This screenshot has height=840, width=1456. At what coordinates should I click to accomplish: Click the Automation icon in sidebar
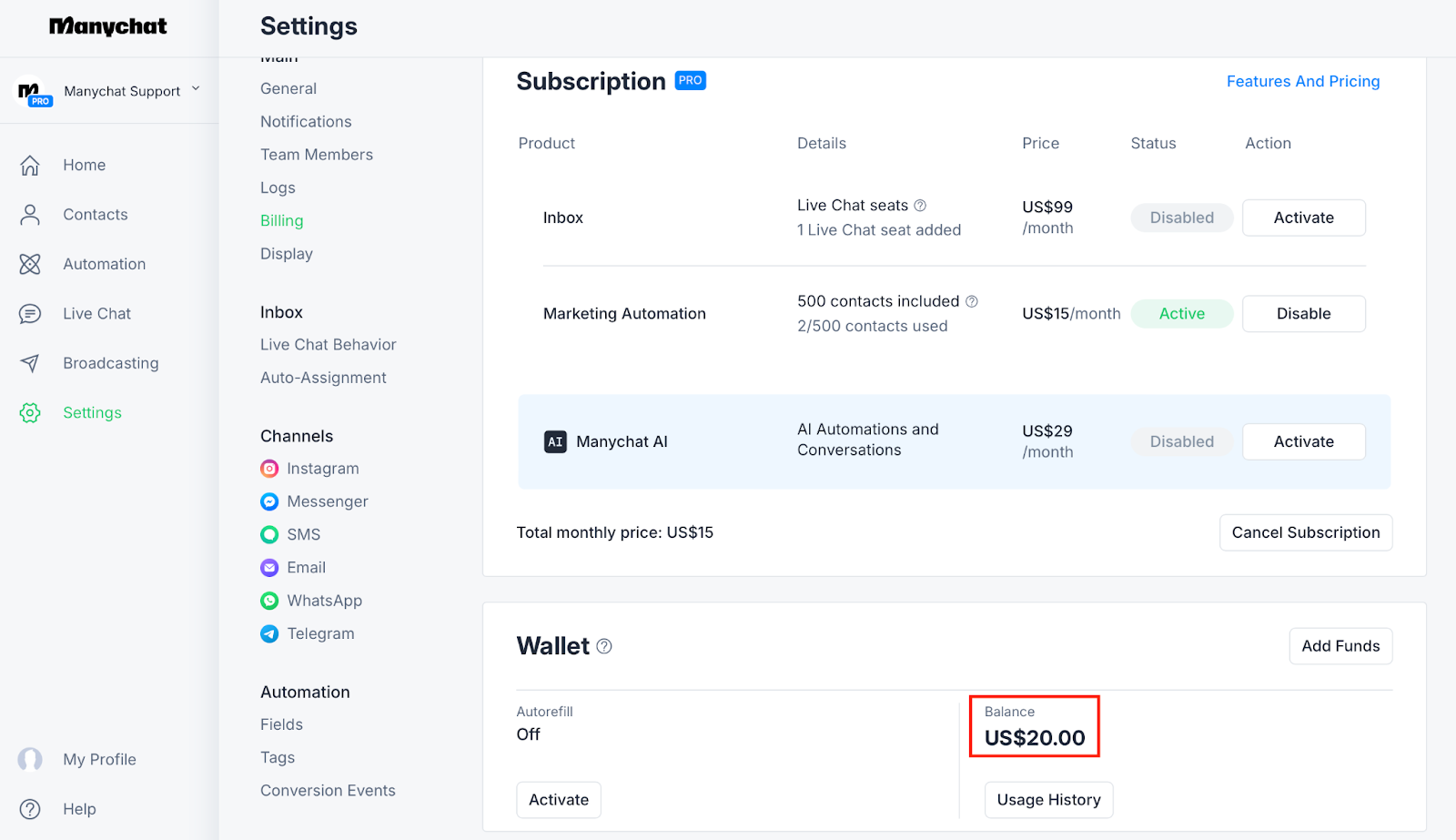tap(30, 264)
